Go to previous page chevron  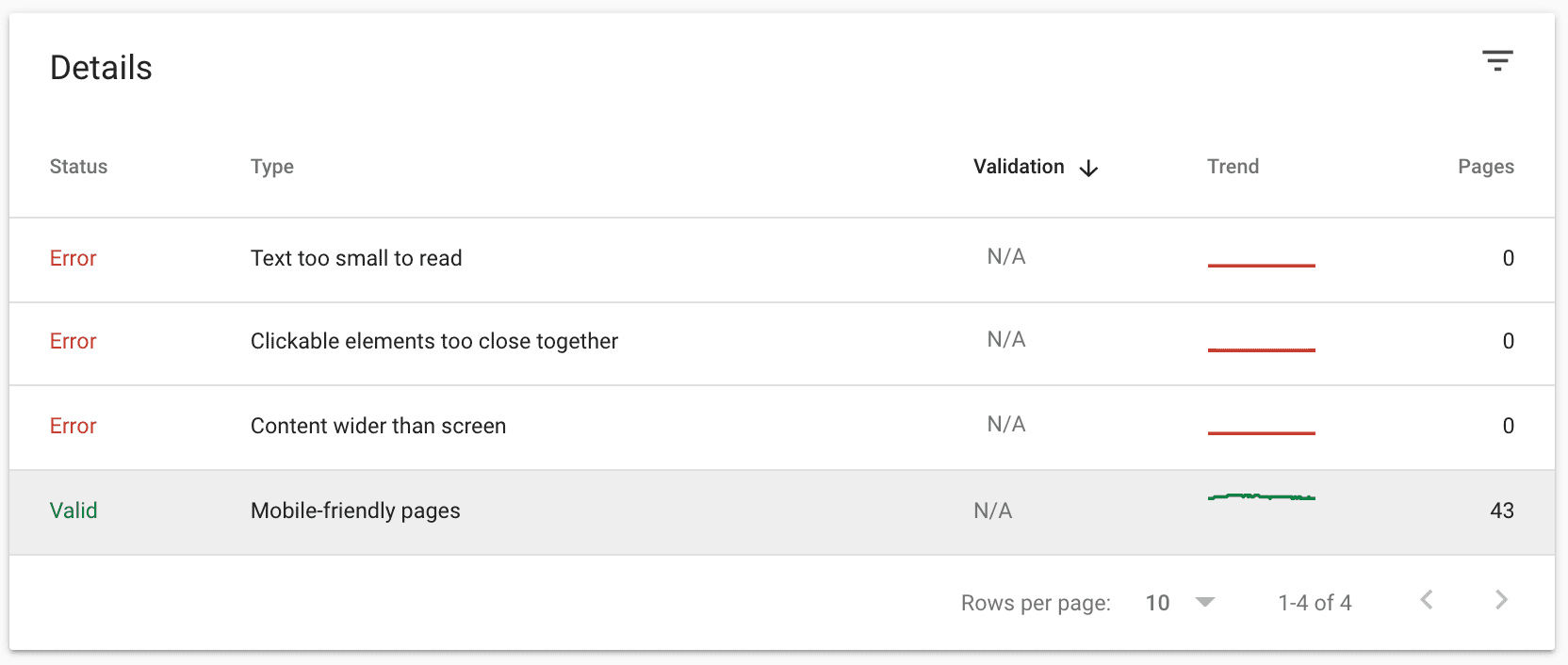(x=1427, y=600)
